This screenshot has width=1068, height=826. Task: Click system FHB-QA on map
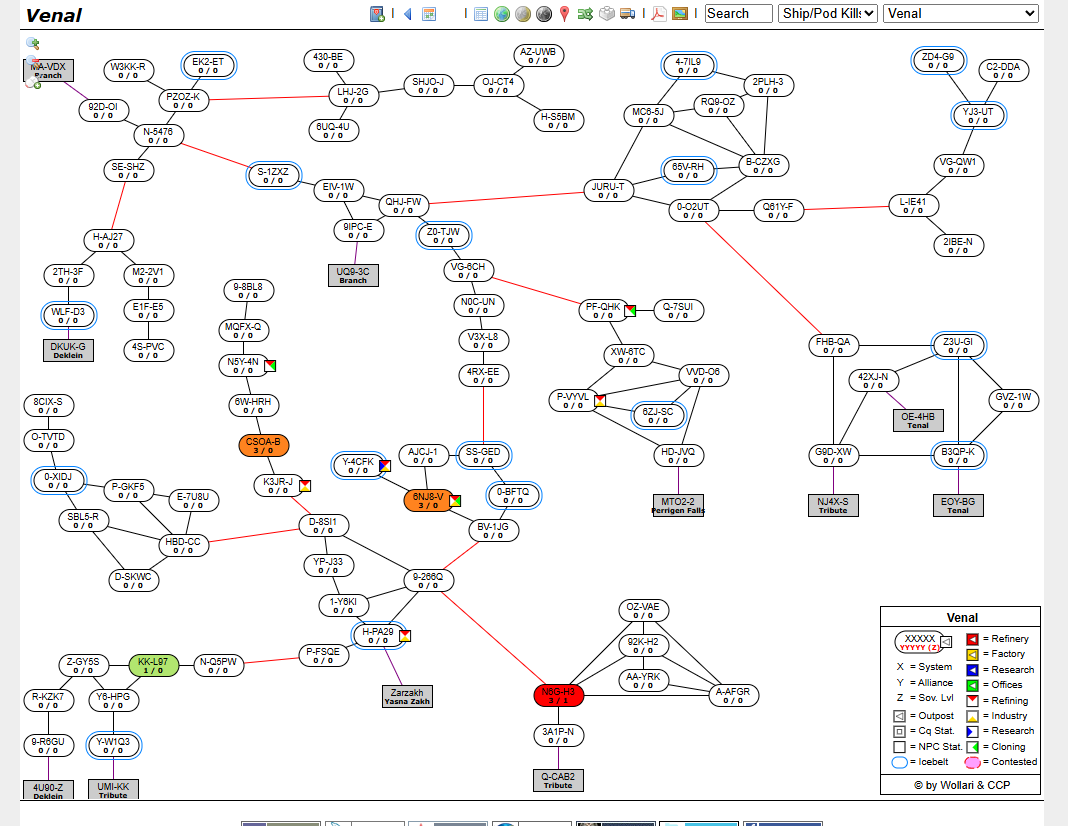pos(833,346)
